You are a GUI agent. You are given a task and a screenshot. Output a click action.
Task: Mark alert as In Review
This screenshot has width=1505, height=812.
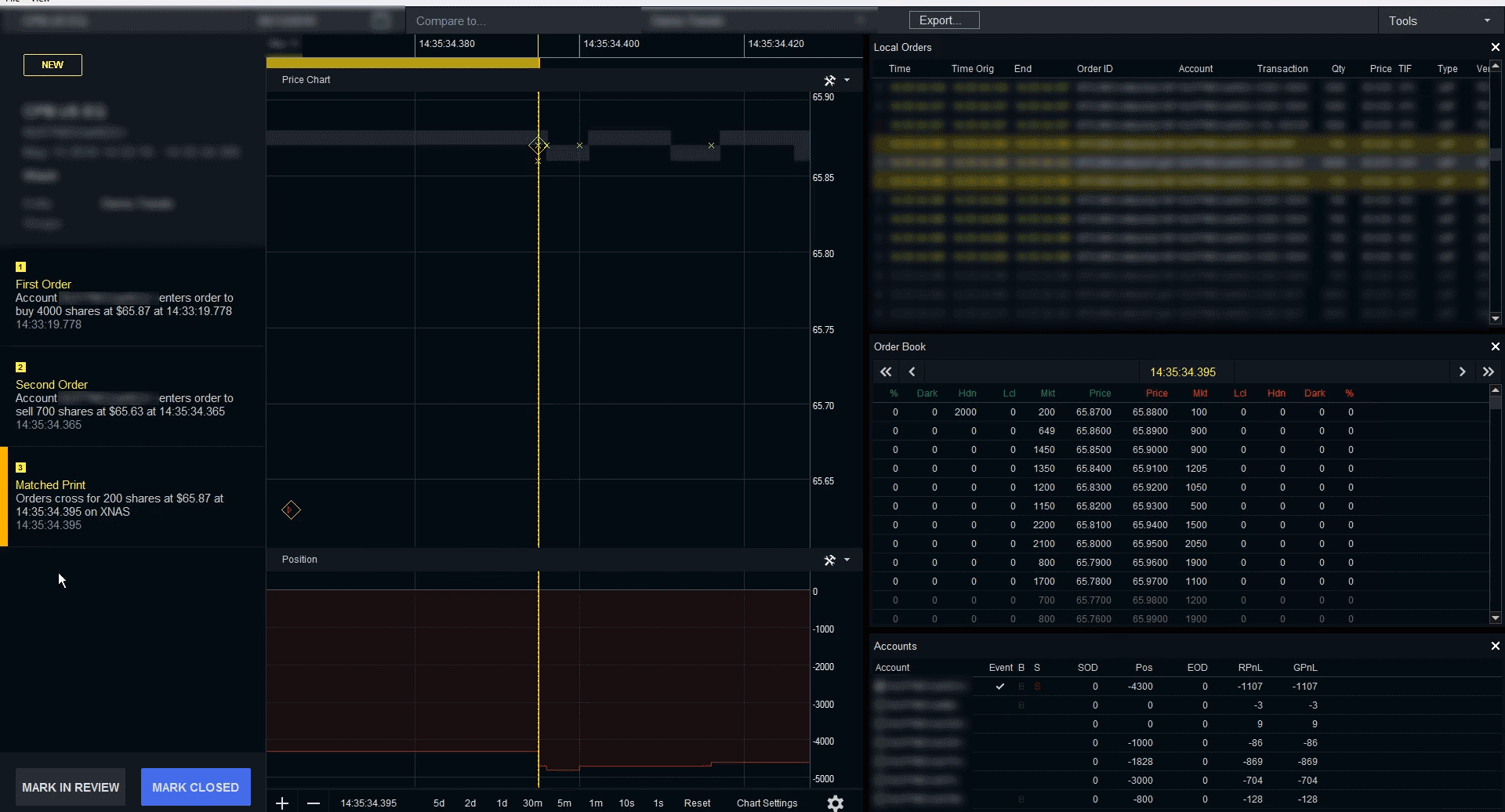tap(71, 787)
